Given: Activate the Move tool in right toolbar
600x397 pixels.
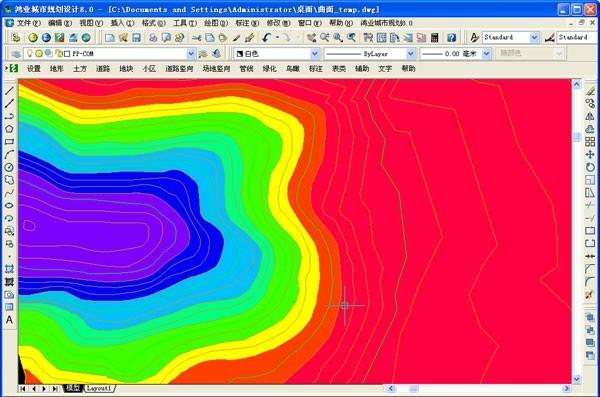Looking at the screenshot, I should coord(590,154).
